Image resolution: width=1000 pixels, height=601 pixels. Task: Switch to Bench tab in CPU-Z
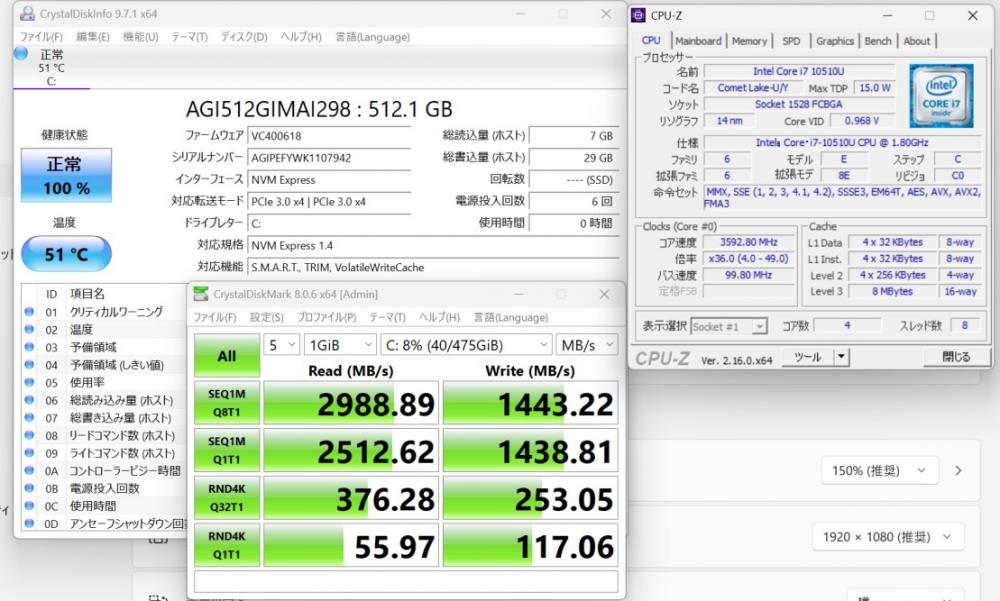878,41
